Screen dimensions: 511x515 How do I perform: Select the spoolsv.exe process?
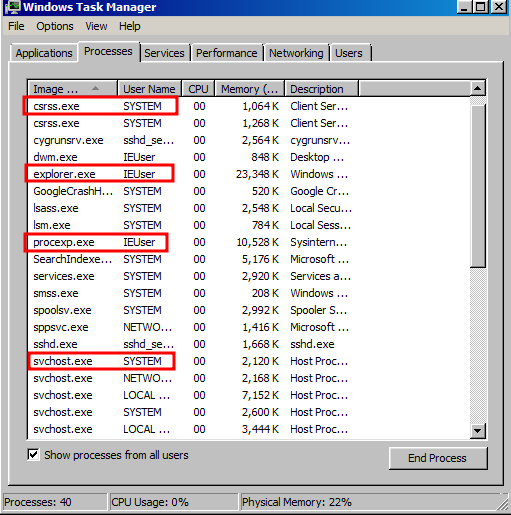[x=248, y=310]
